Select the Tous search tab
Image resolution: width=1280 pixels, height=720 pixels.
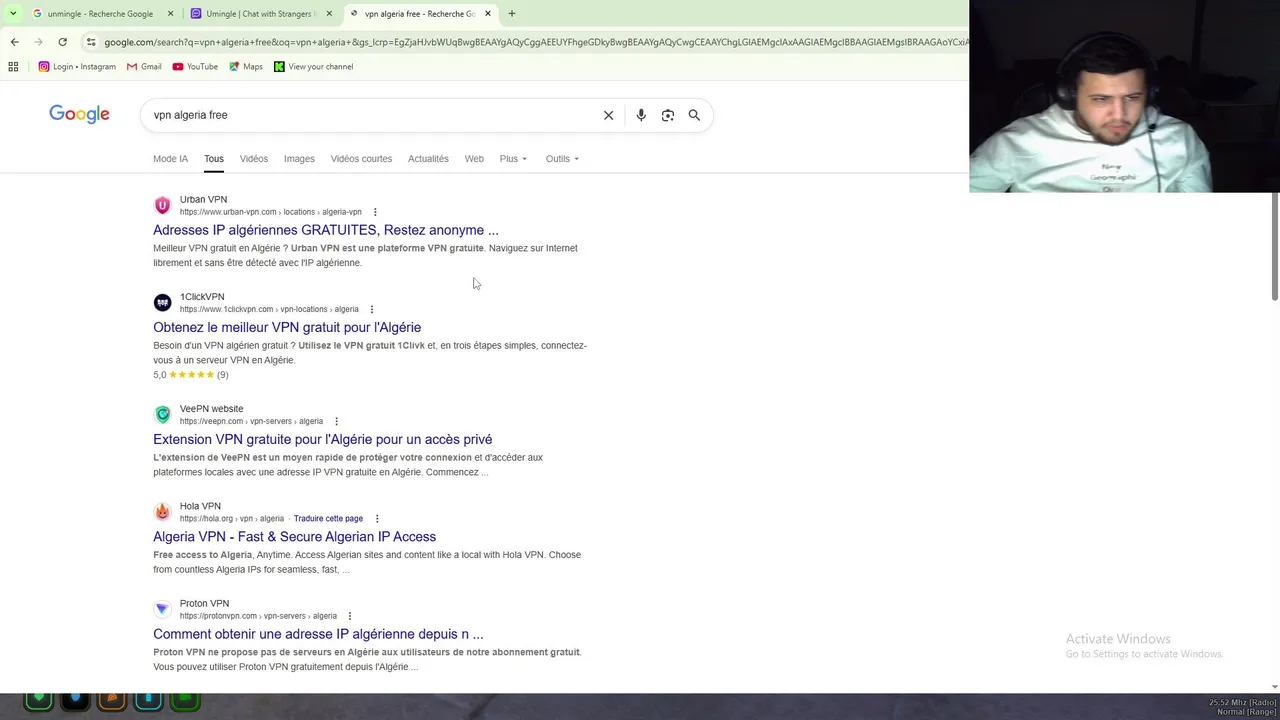tap(214, 159)
